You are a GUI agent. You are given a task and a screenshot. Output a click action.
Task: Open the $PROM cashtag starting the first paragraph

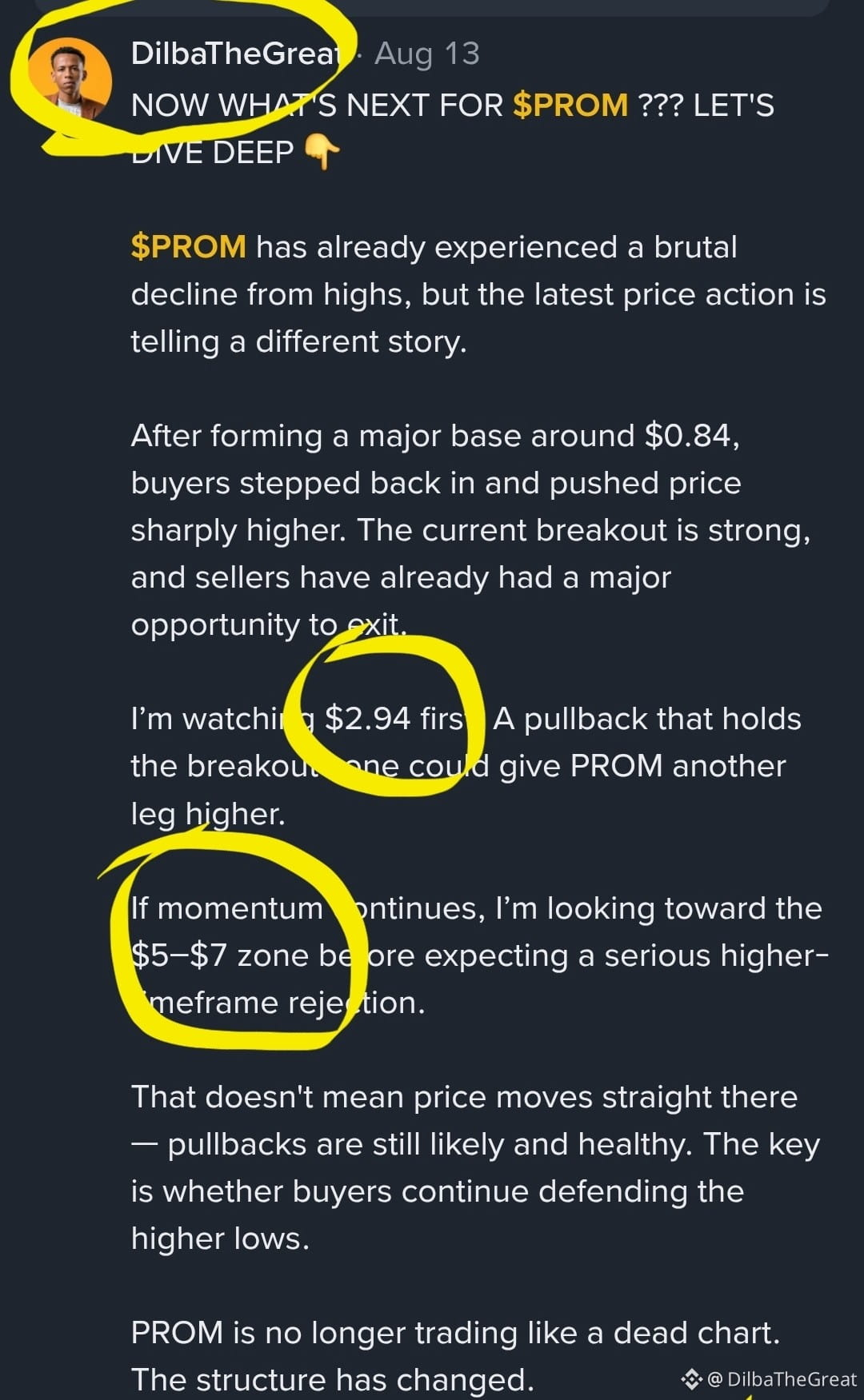tap(189, 247)
